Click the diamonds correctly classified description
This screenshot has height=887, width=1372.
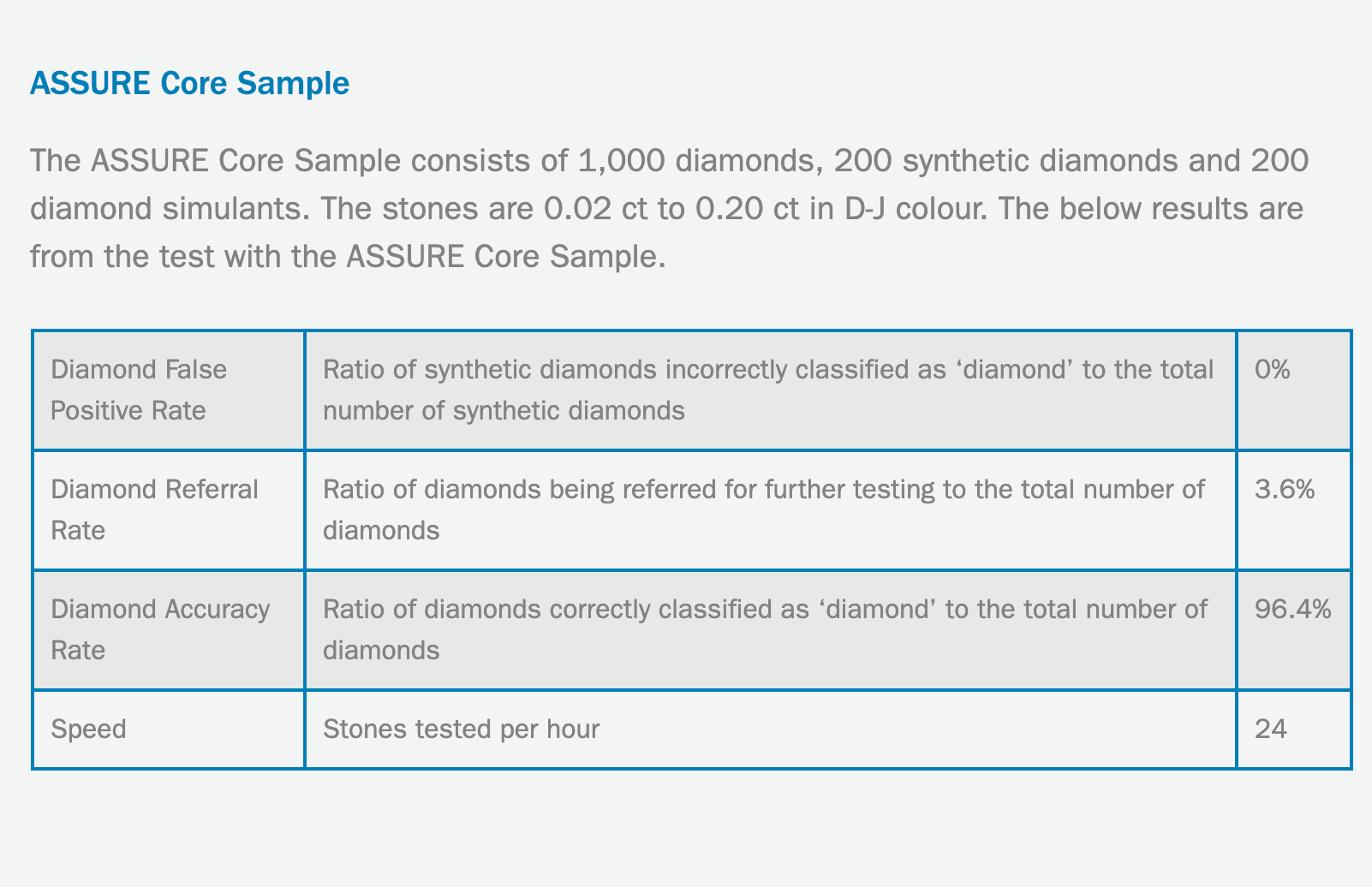click(765, 629)
